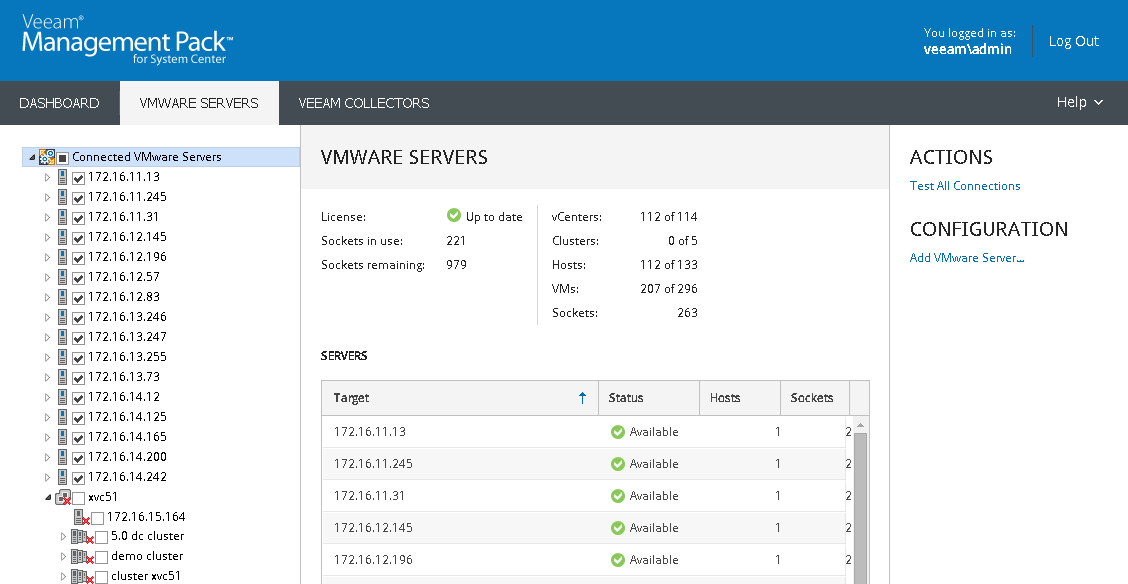Click the Target column ascending sort arrow
Screen dimensions: 1128x584
(582, 398)
